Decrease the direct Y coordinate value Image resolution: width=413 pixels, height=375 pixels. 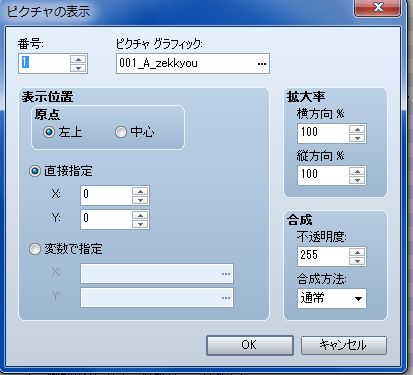140,224
